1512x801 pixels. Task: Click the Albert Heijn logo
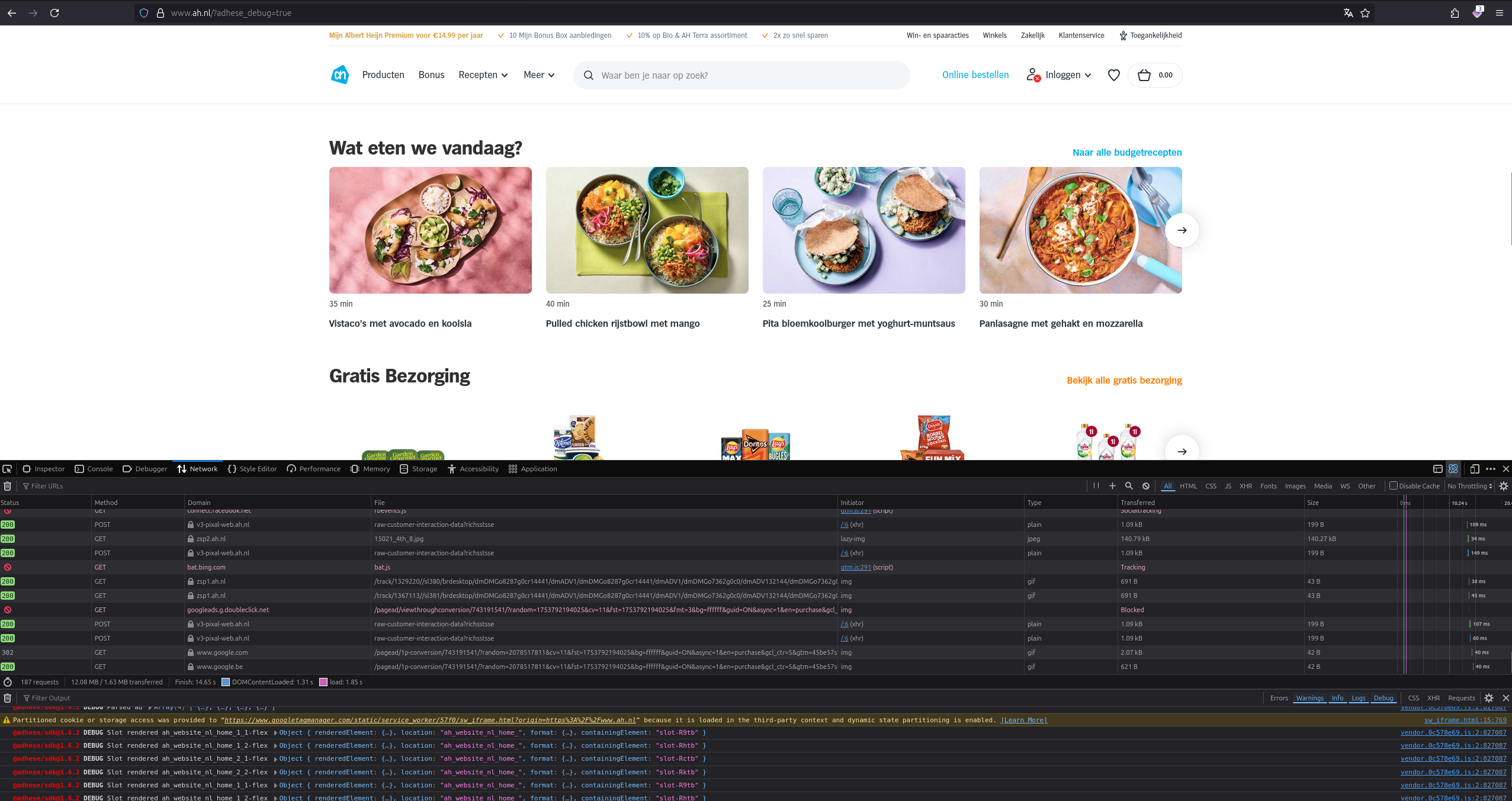[340, 75]
